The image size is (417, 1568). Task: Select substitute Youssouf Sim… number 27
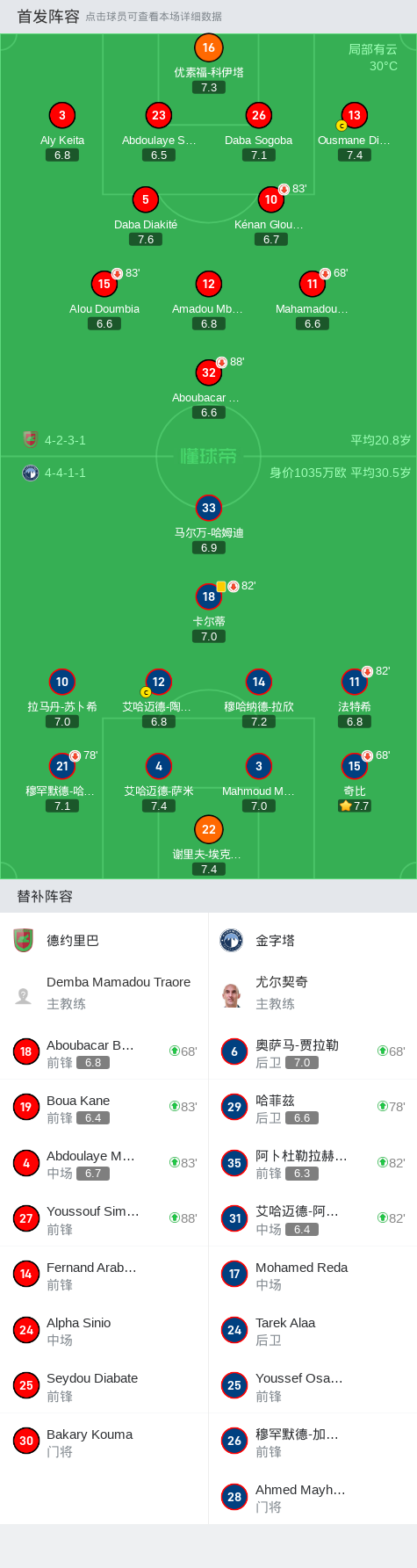(x=26, y=1218)
